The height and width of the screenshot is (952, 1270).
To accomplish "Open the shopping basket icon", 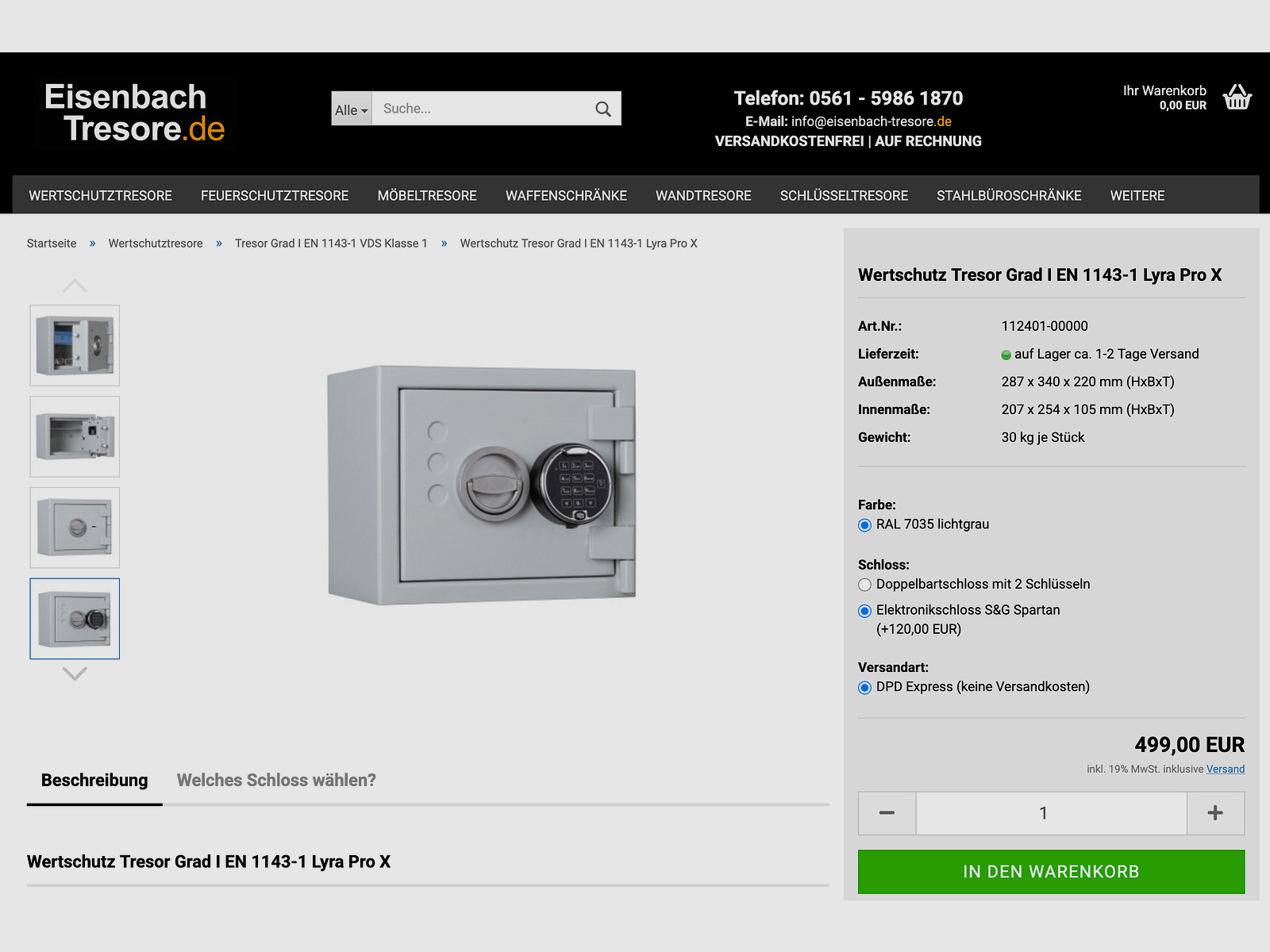I will (x=1237, y=98).
